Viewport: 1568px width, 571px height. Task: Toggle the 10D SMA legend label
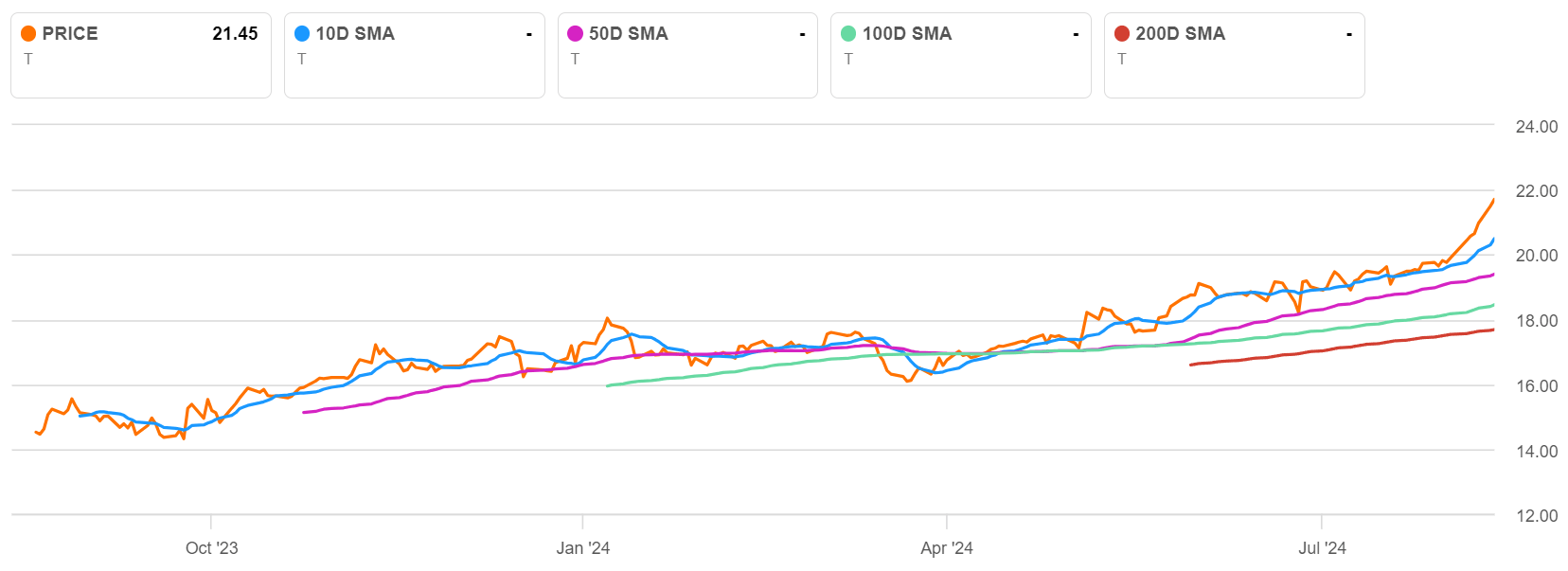click(x=355, y=34)
